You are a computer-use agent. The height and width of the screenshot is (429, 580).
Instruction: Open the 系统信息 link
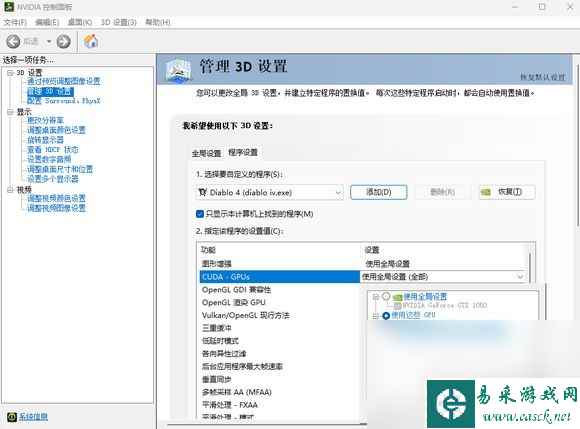[x=33, y=417]
